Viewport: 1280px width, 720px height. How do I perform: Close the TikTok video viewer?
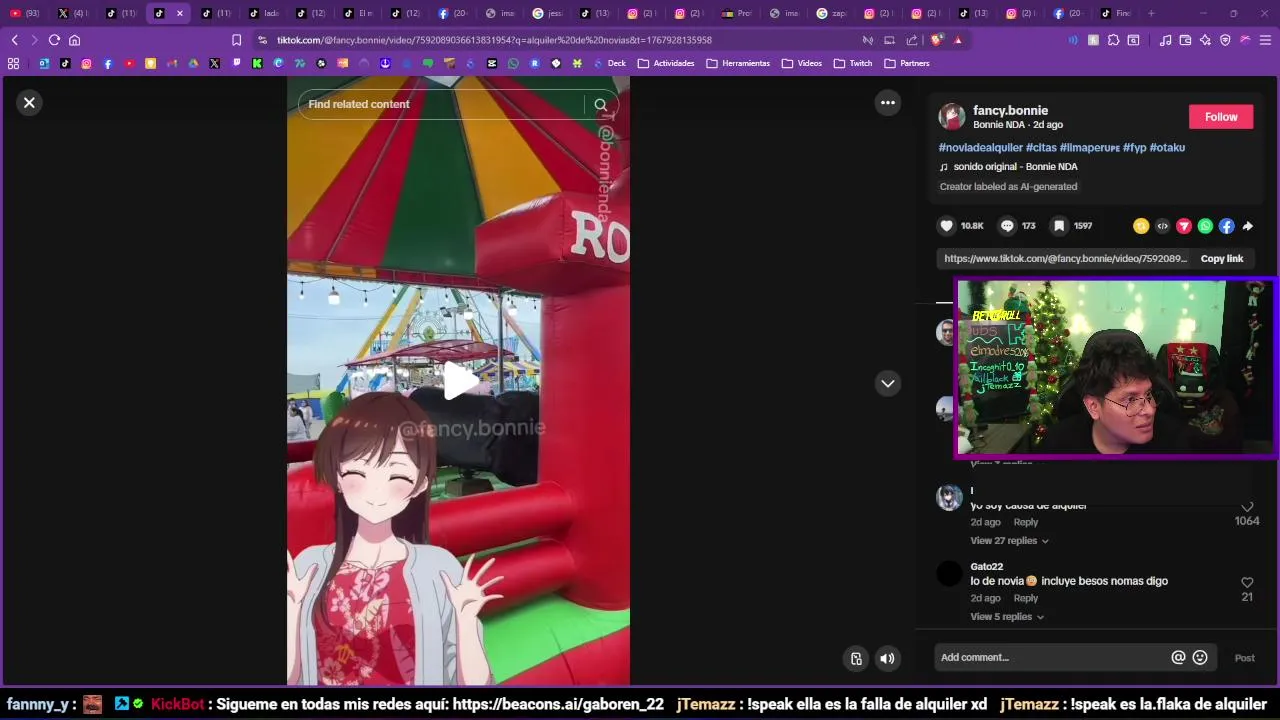tap(29, 102)
